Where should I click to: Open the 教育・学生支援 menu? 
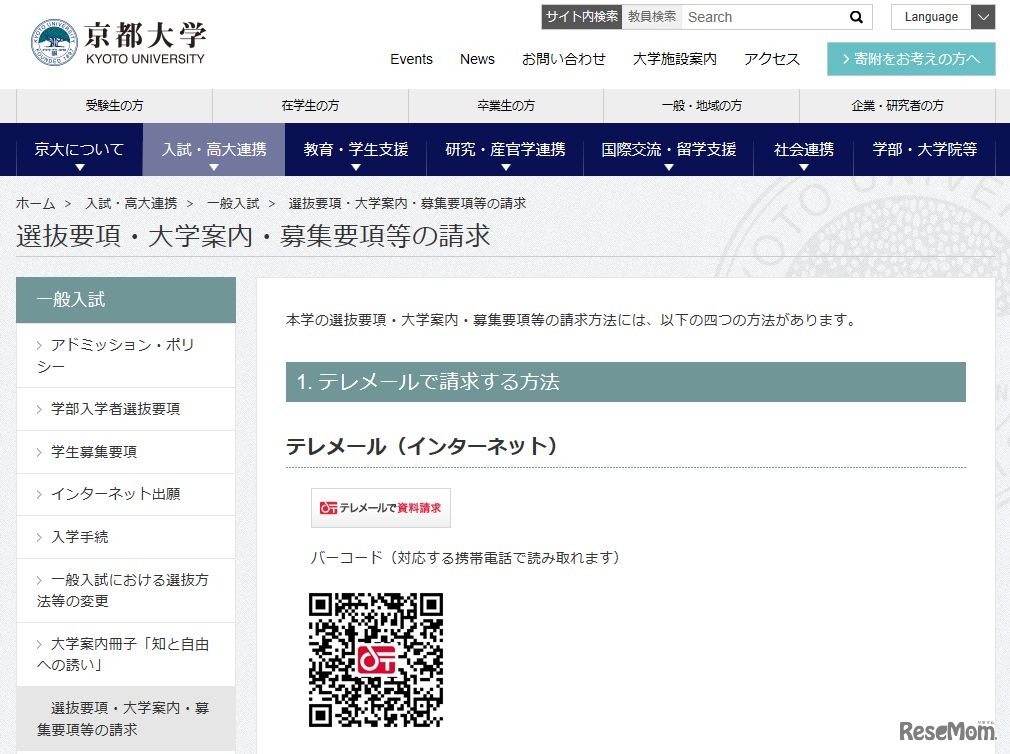click(x=356, y=149)
